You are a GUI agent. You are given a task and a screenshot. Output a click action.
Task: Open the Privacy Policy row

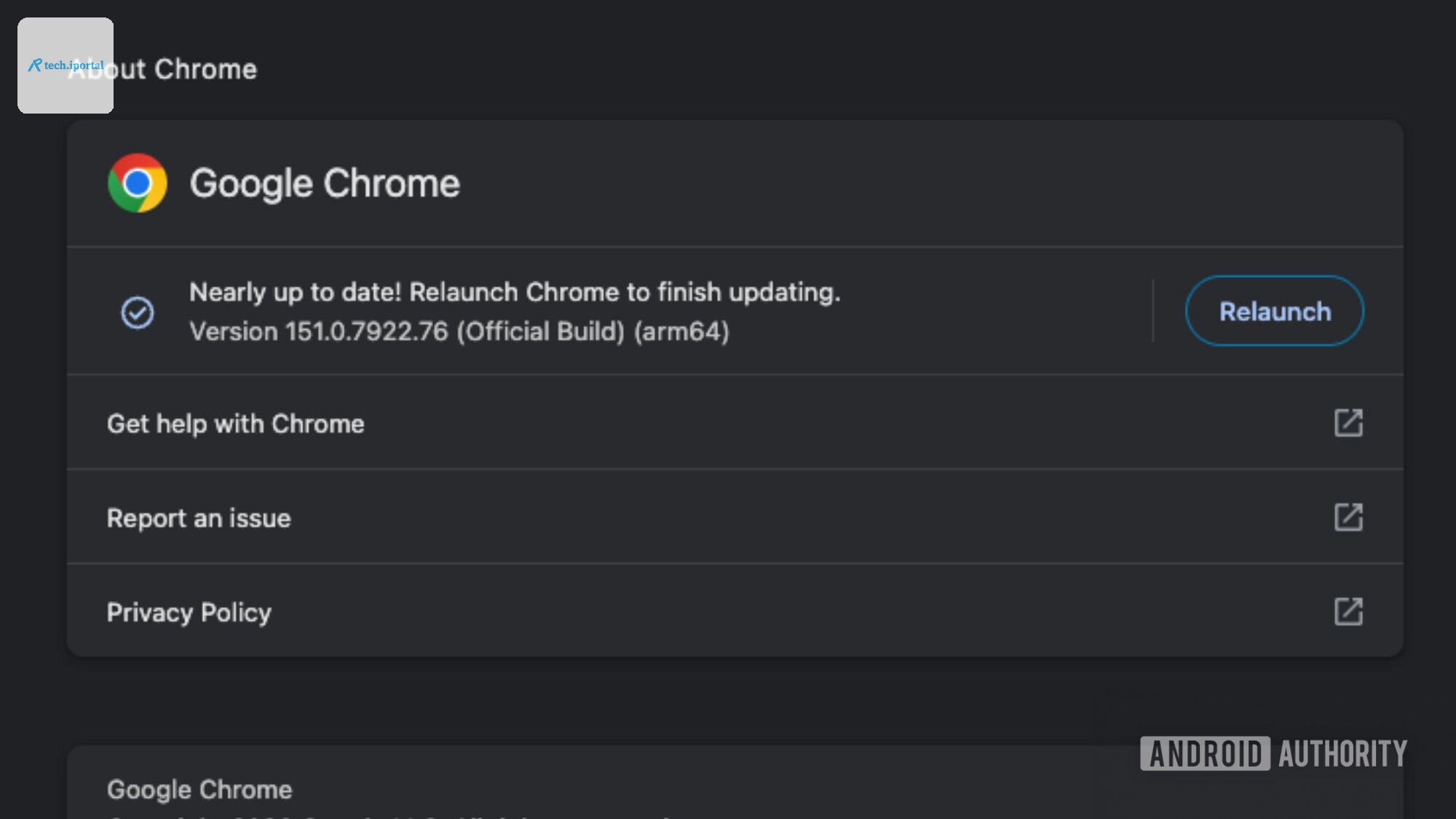pyautogui.click(x=735, y=611)
